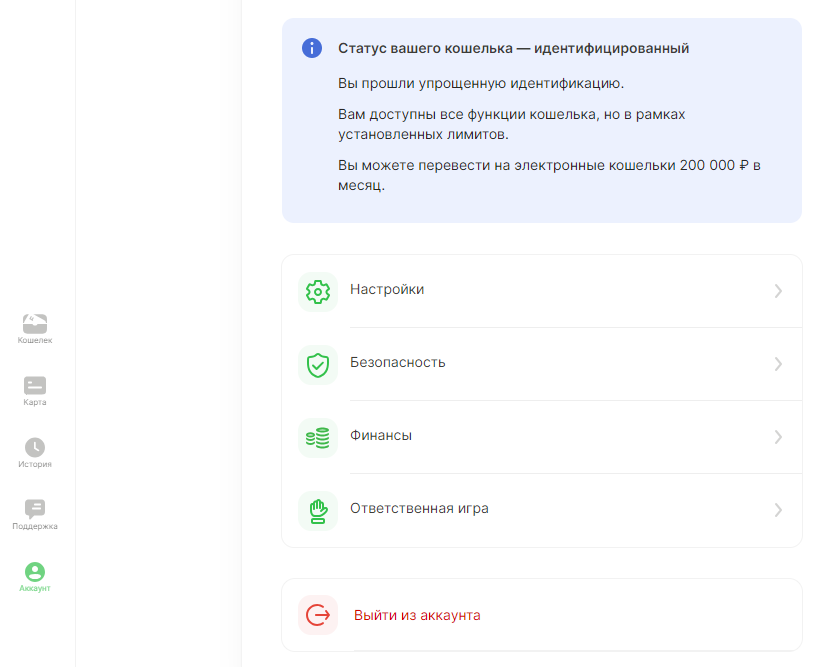Click the Выйти из аккаунта link

pos(417,615)
